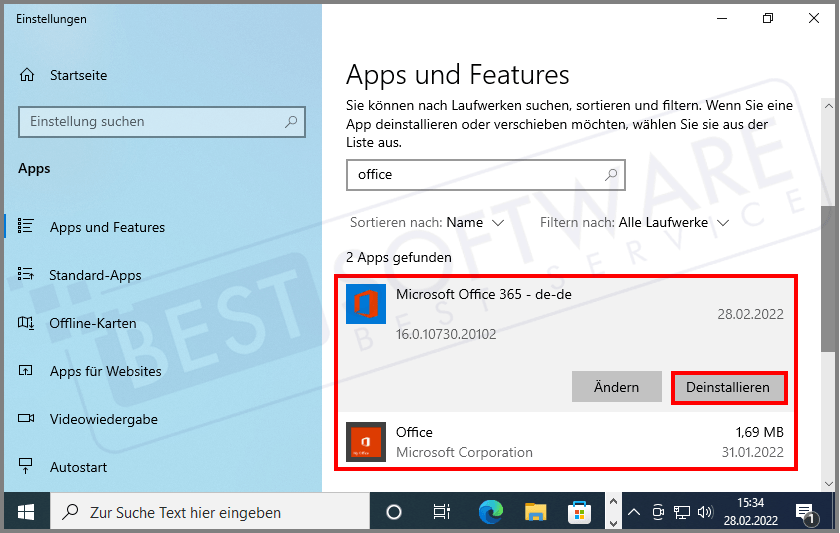Click app list search field containing office
Screen dimensions: 840x533
click(x=485, y=175)
